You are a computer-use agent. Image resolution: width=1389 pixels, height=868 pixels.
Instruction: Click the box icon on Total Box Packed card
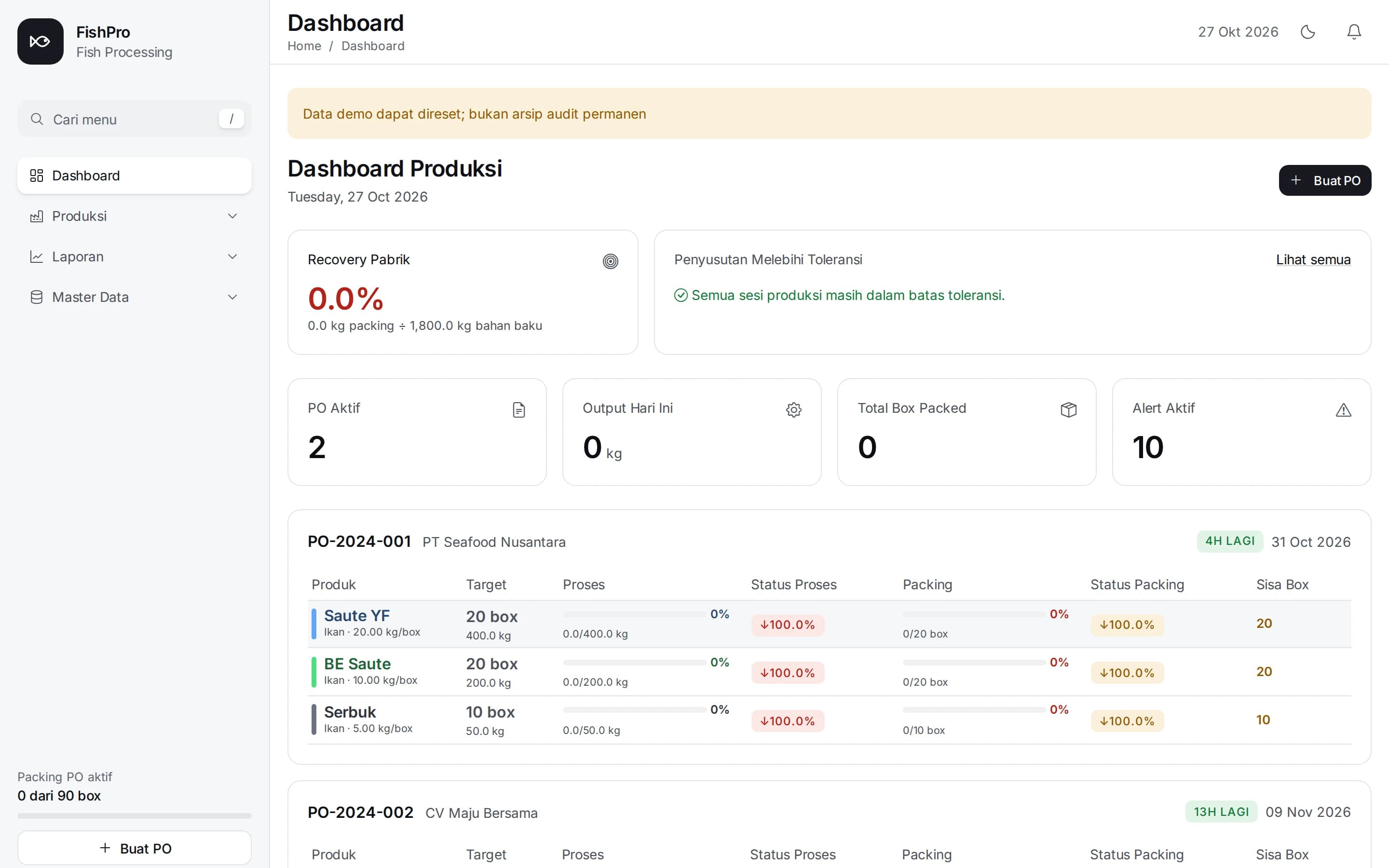1069,410
